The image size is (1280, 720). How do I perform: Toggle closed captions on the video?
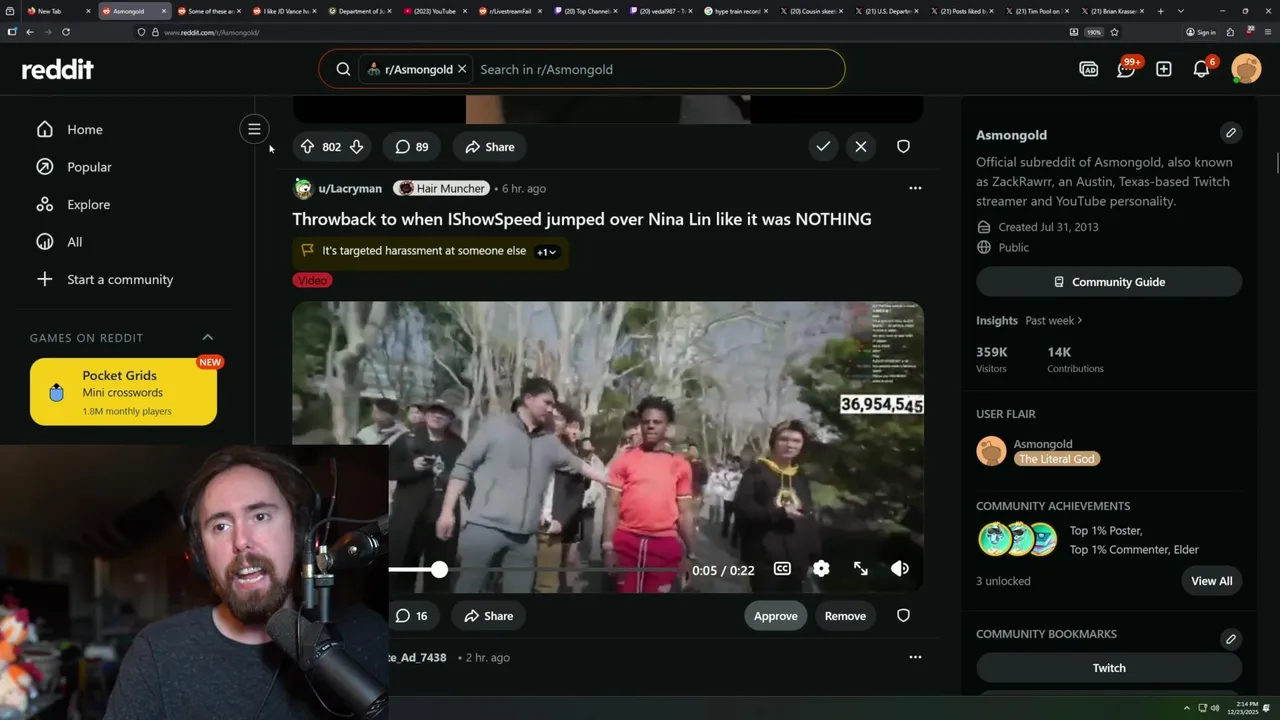click(x=782, y=568)
